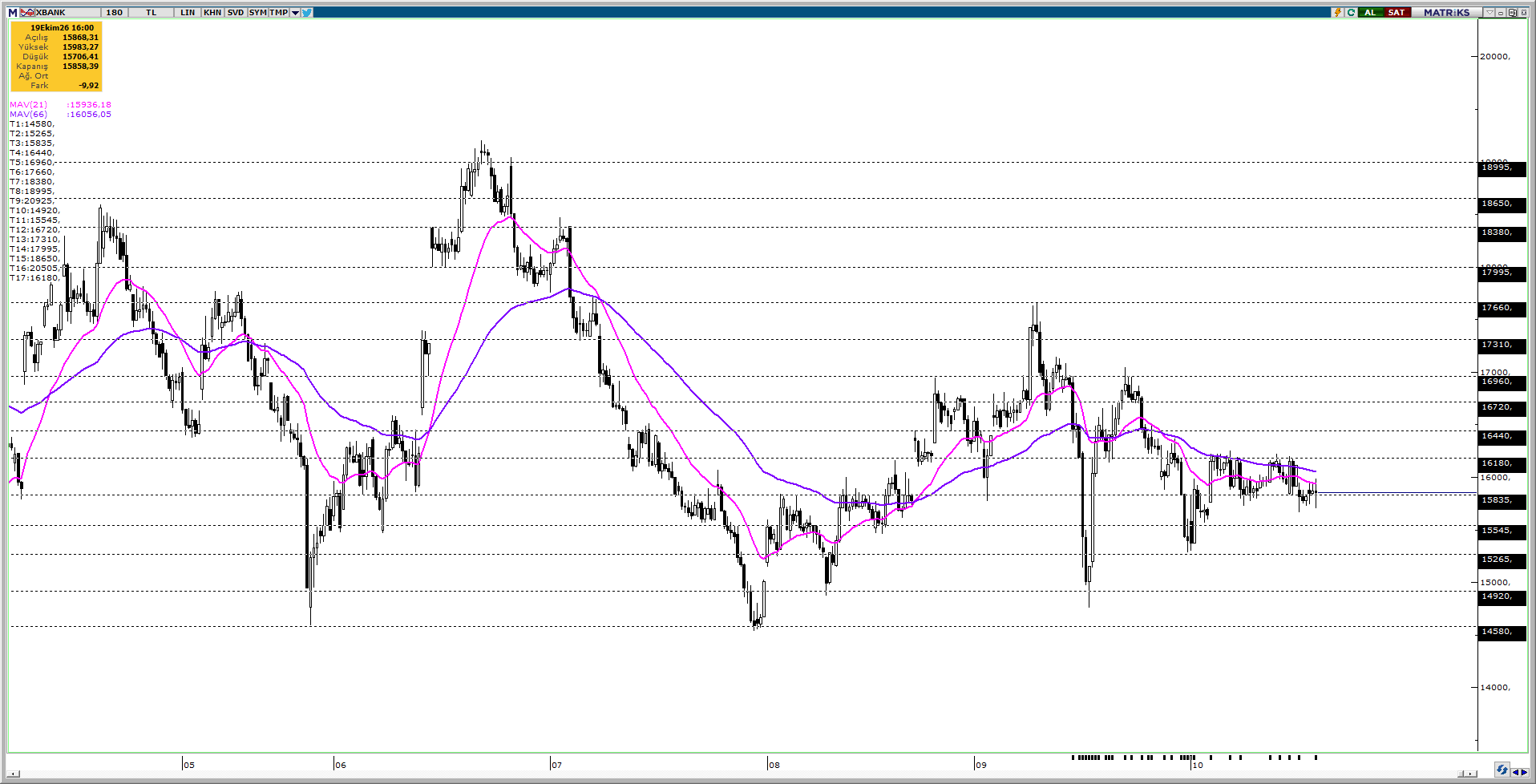The height and width of the screenshot is (784, 1536).
Task: Refresh the chart with green circular arrow
Action: [1351, 12]
